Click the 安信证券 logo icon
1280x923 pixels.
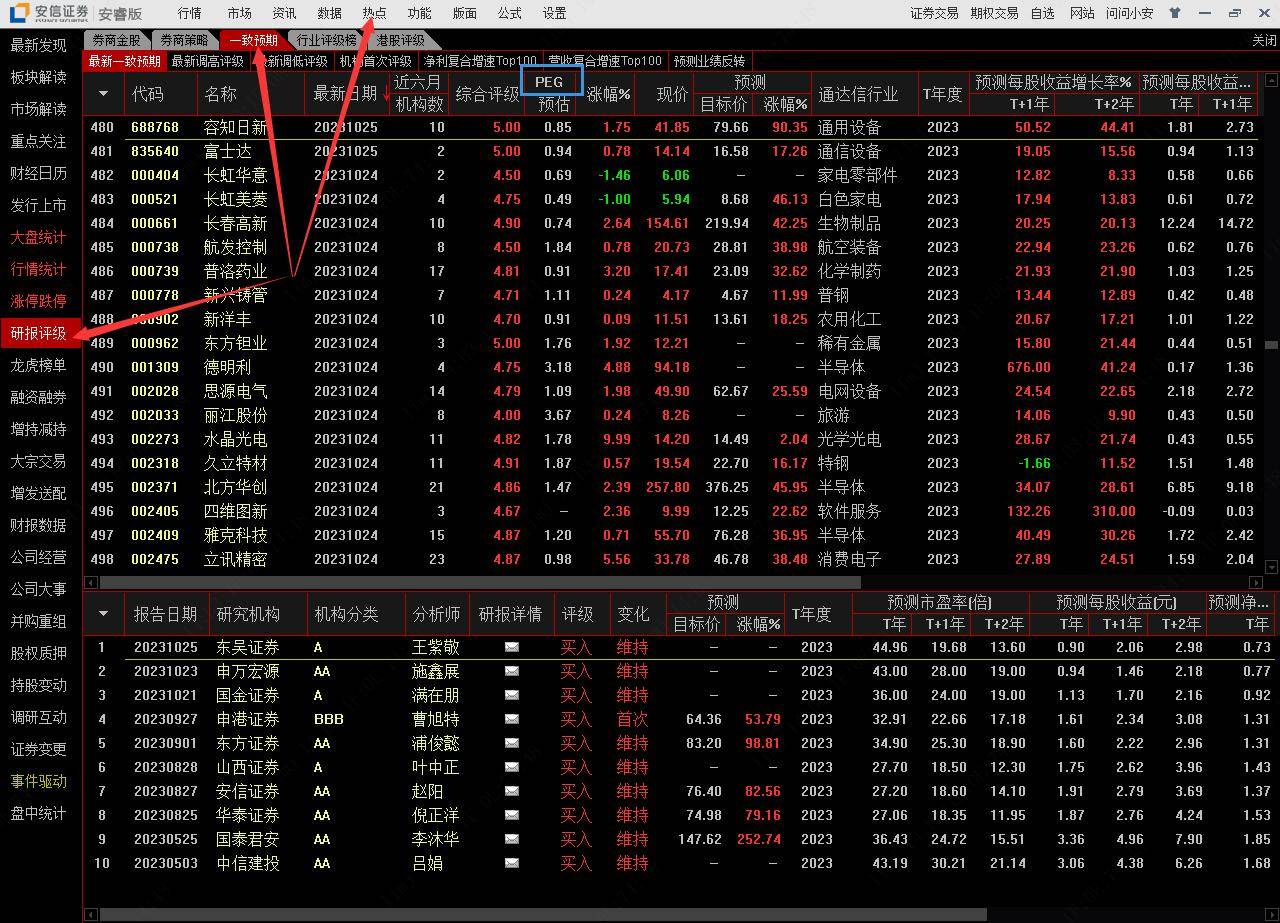[18, 13]
